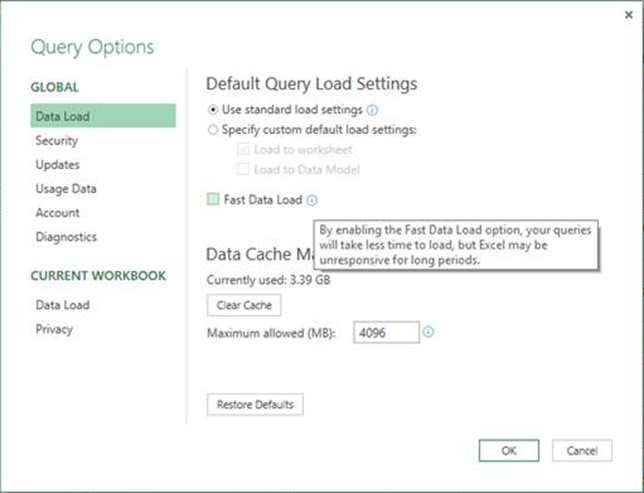644x493 pixels.
Task: Open the Security settings section
Action: pos(56,141)
